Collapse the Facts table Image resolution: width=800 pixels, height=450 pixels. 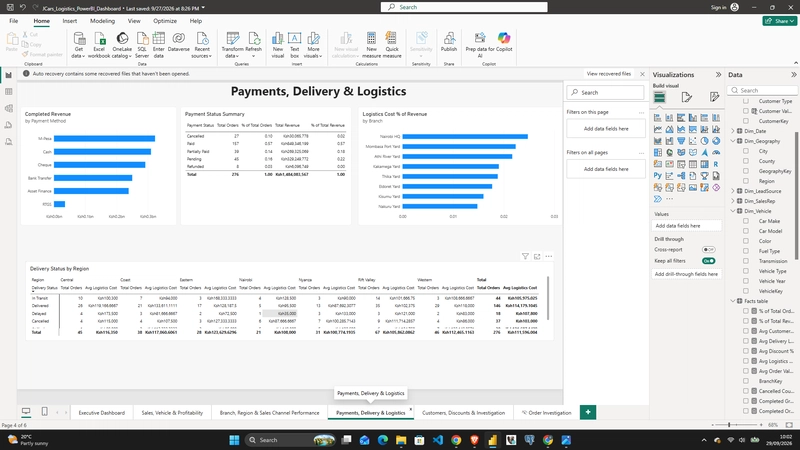(x=733, y=301)
